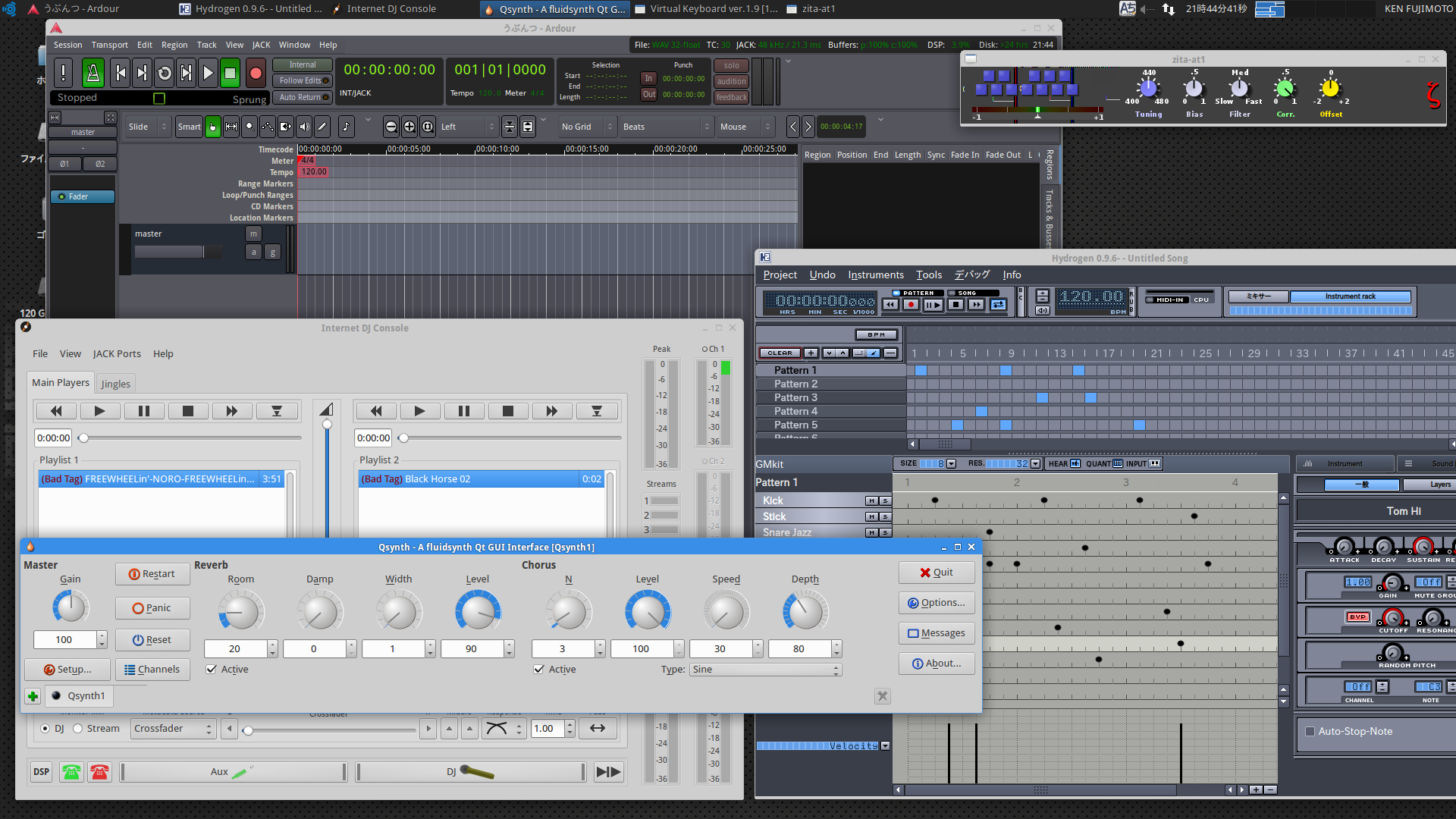
Task: Select the Grab mode hand tool in Ardour
Action: pyautogui.click(x=213, y=127)
